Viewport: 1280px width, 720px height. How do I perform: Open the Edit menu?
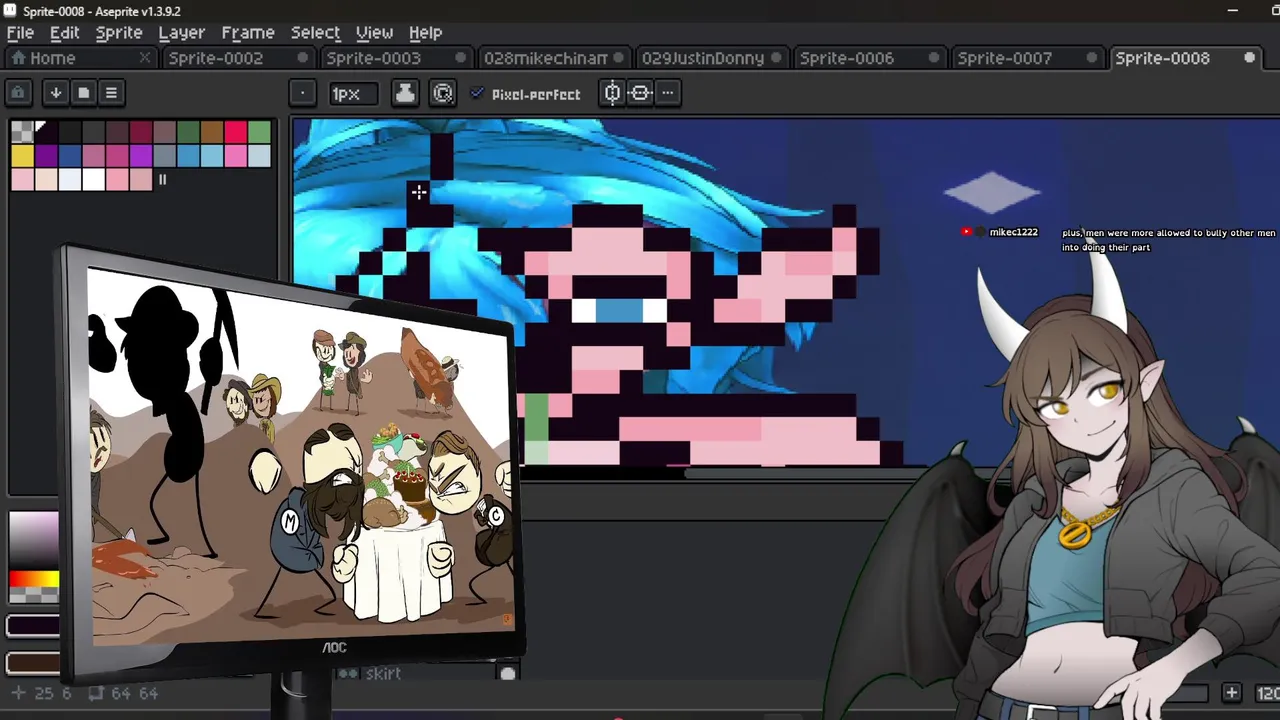click(64, 32)
